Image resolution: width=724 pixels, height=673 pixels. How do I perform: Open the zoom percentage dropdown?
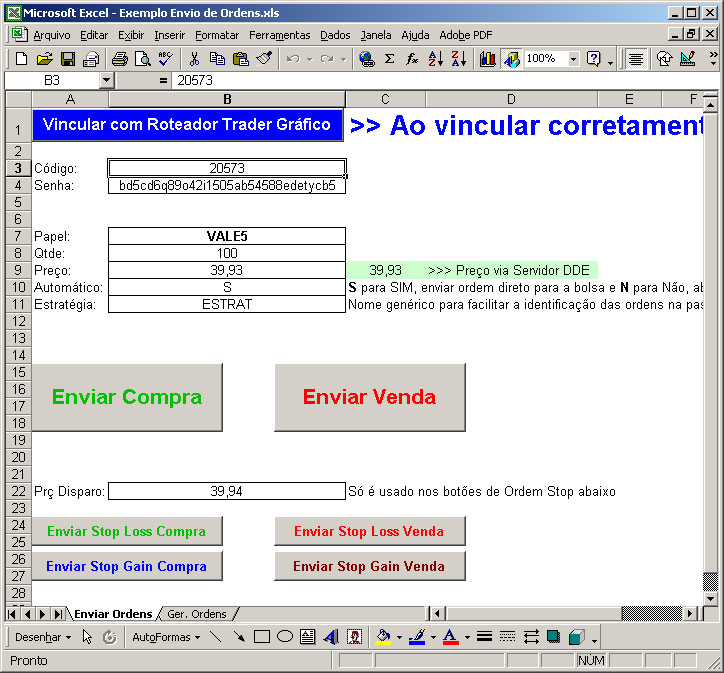pos(573,59)
